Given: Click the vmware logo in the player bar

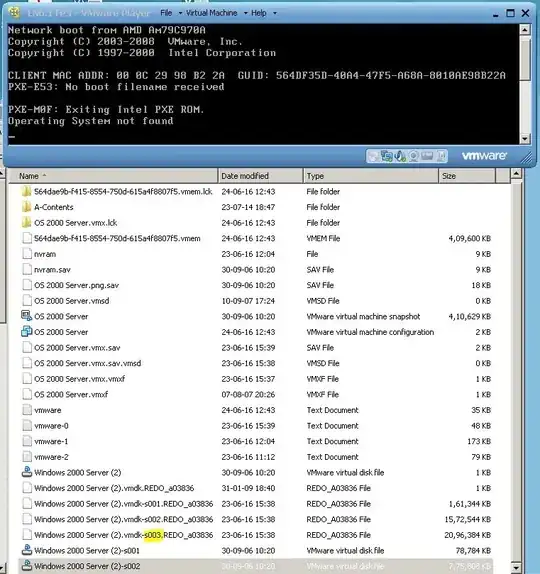Looking at the screenshot, I should (x=484, y=156).
